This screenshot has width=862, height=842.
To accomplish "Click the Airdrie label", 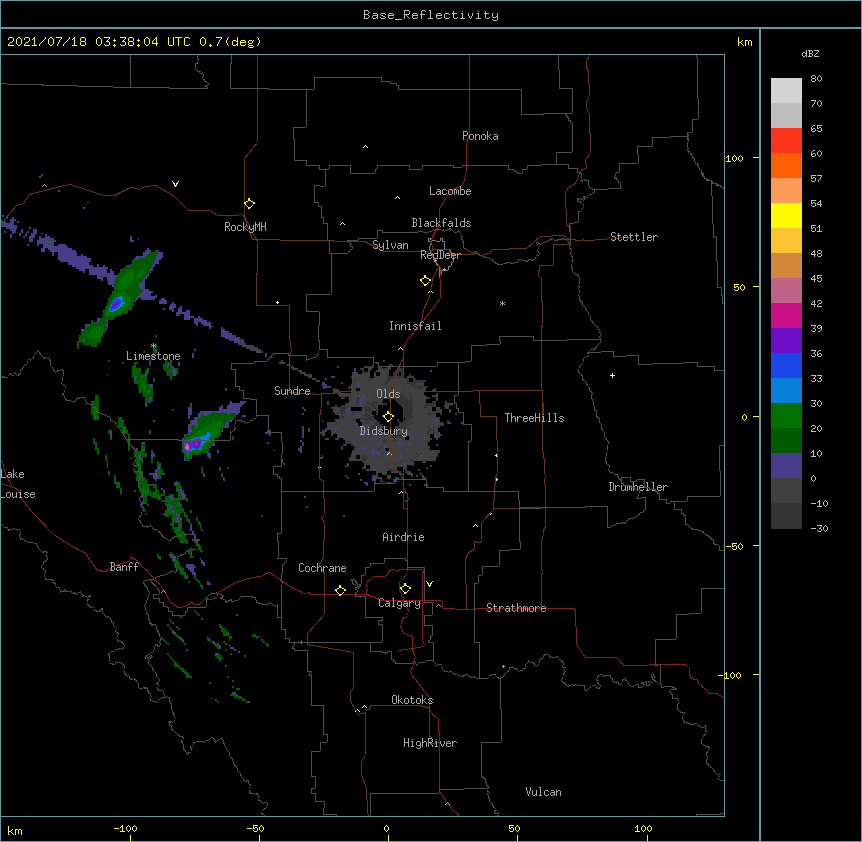I will point(403,537).
